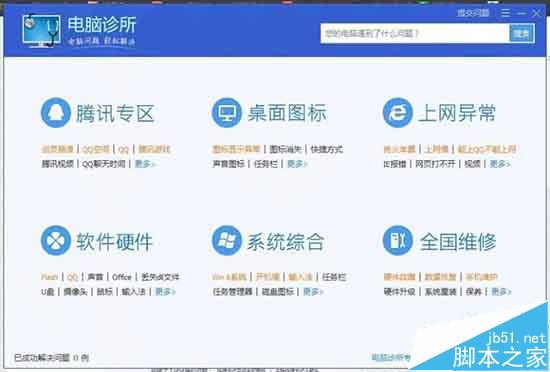Select the 输入法 link under 系统综合
550x372 pixels.
(300, 277)
